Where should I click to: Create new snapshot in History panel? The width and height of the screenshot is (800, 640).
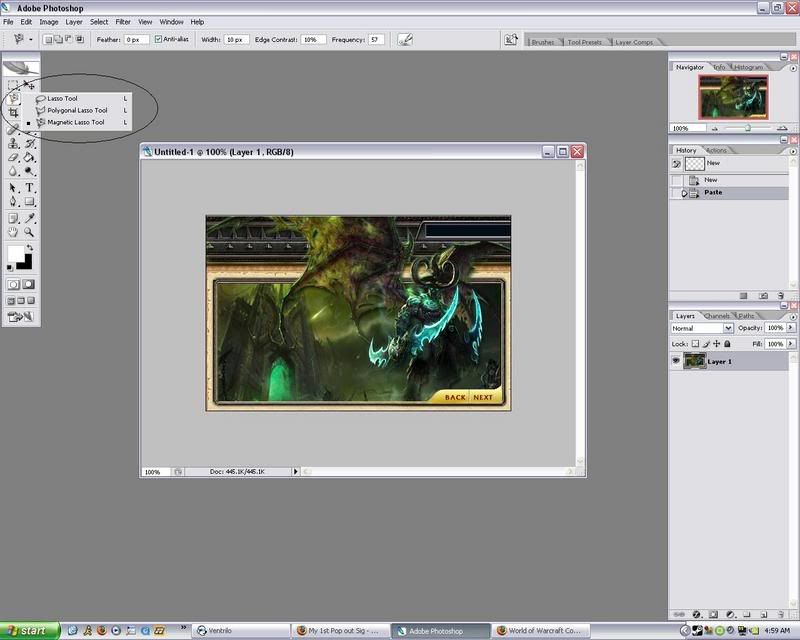coord(763,296)
